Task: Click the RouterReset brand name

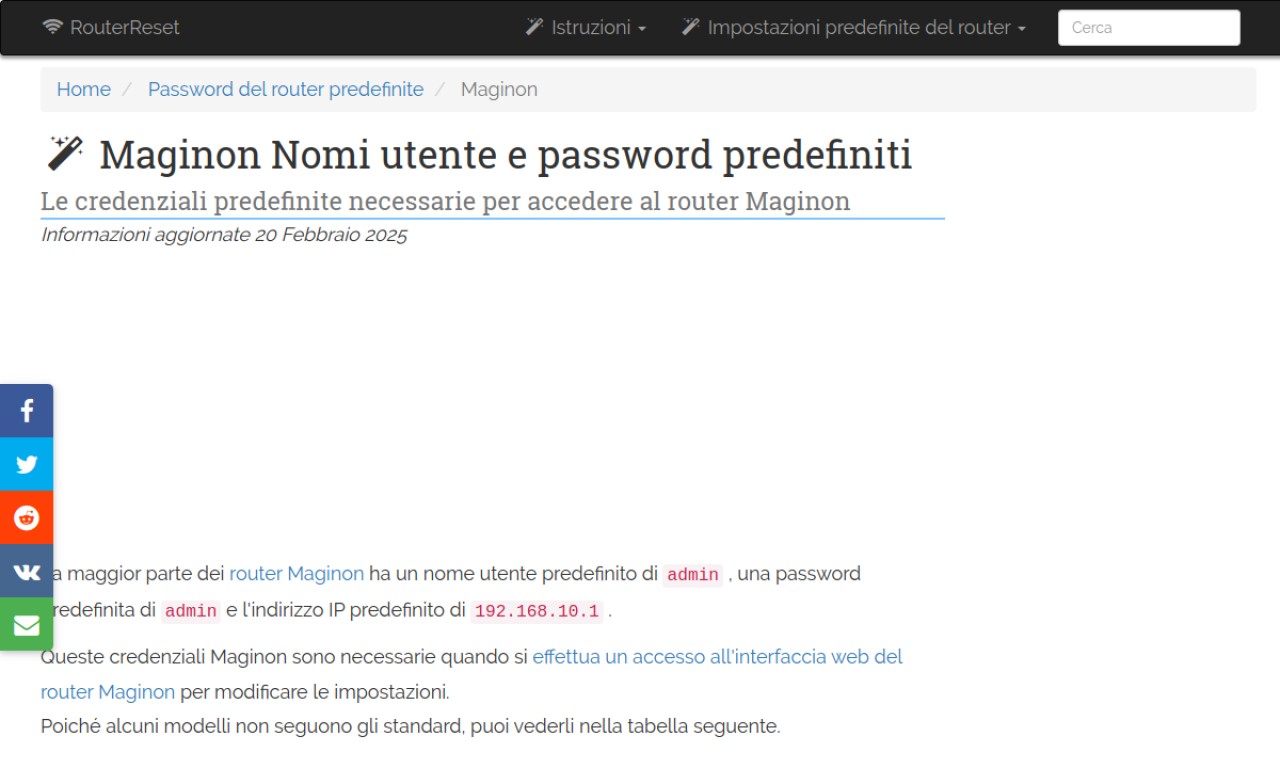Action: (125, 28)
